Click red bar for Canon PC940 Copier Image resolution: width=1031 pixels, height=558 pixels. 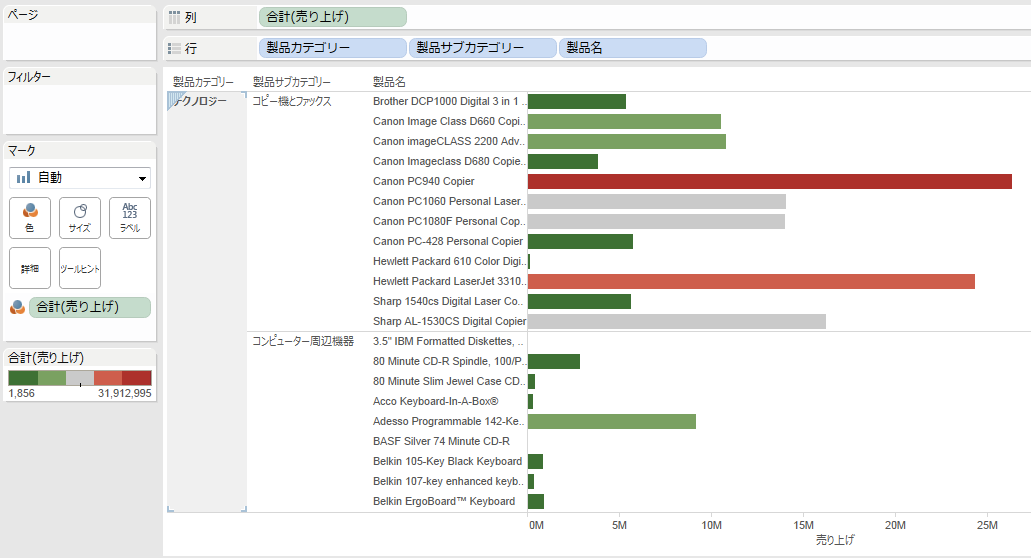[x=769, y=181]
